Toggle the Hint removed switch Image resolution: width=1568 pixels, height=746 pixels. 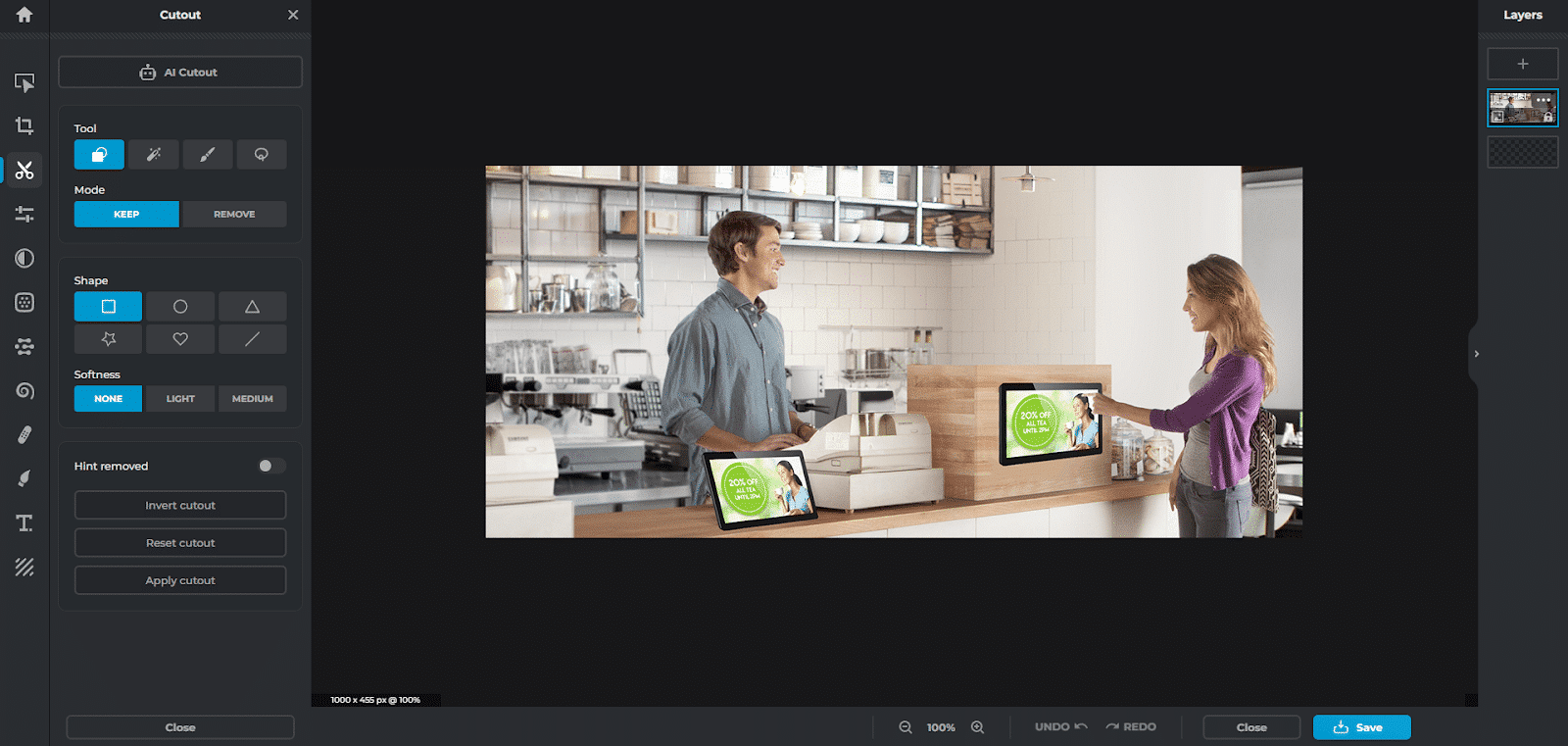(x=271, y=466)
